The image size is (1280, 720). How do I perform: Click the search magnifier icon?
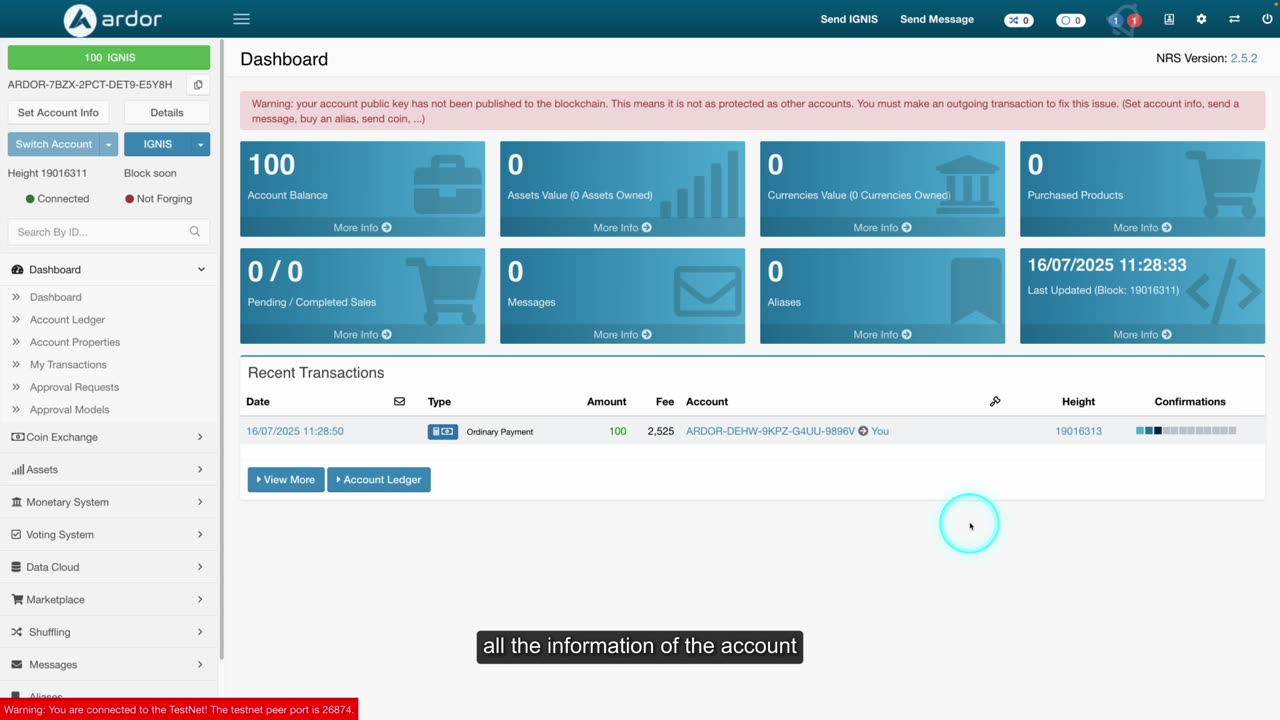click(195, 231)
